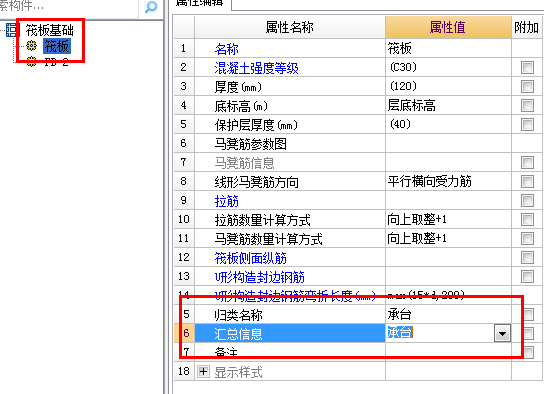544x394 pixels.
Task: Click the 筏板侧面纵筋 property link
Action: [250, 258]
